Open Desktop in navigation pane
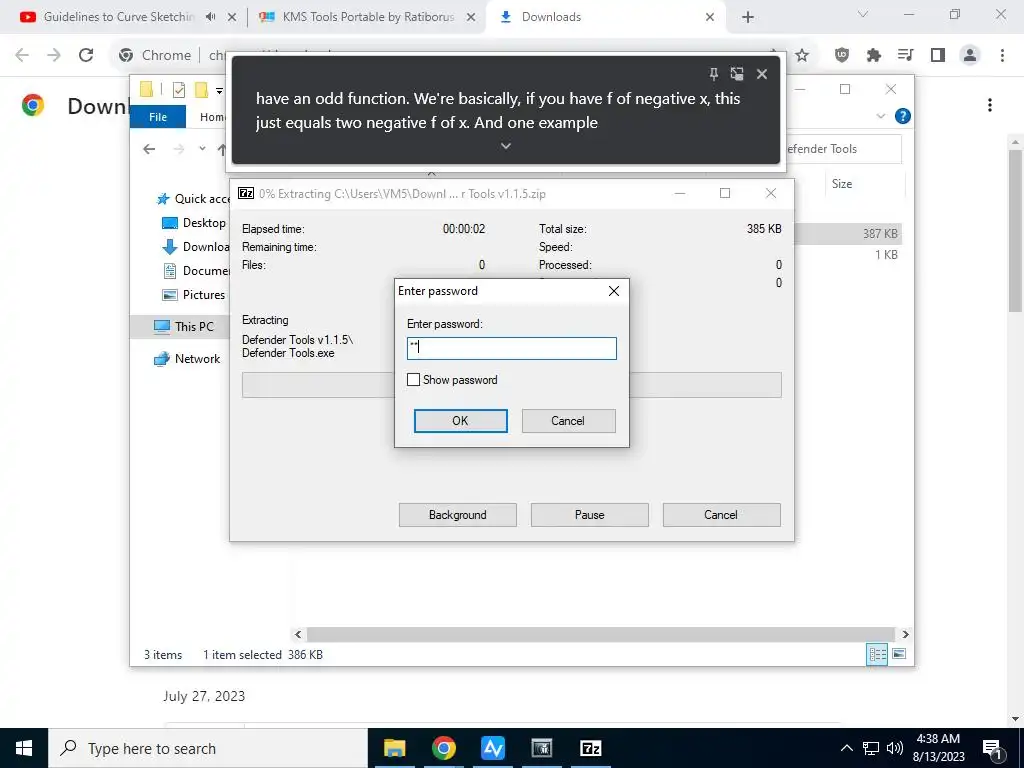This screenshot has width=1024, height=768. point(194,223)
